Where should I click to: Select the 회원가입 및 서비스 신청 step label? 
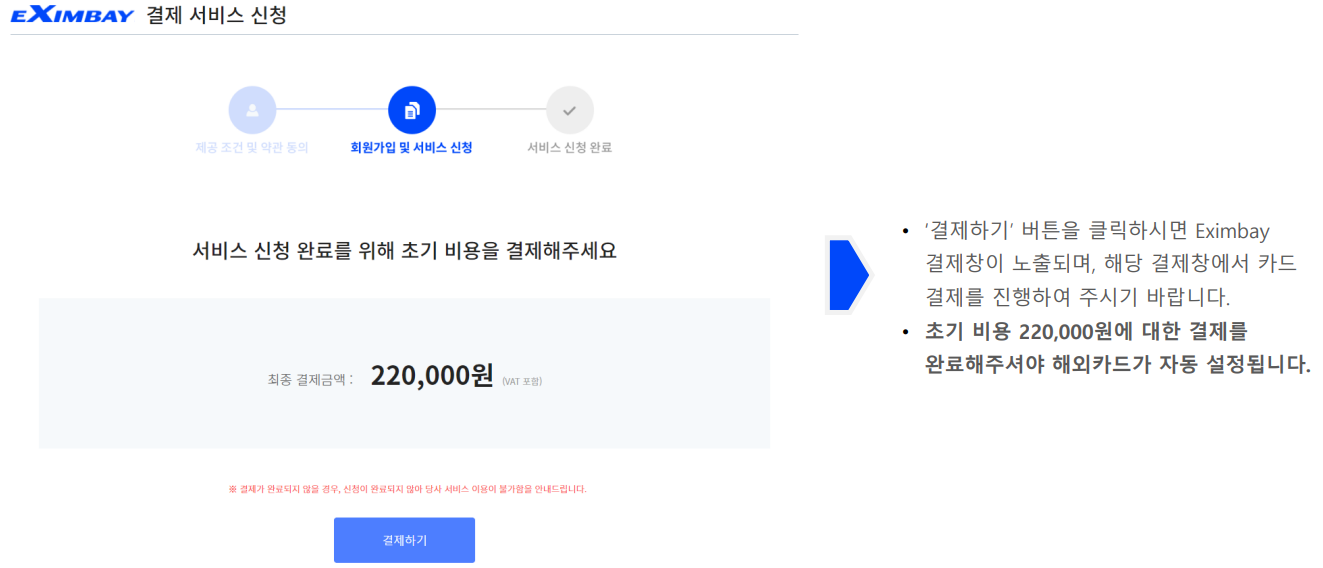click(x=411, y=147)
